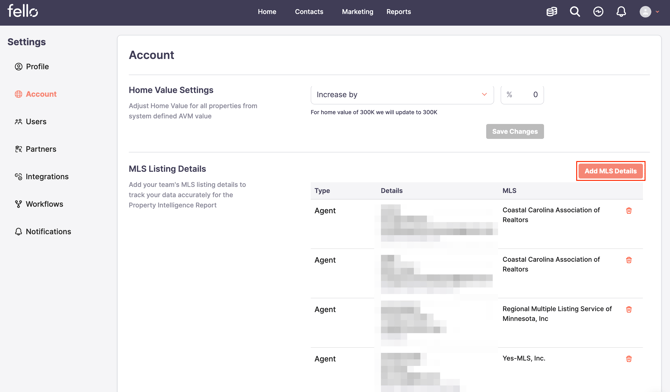Open the Contacts menu item

click(x=309, y=12)
